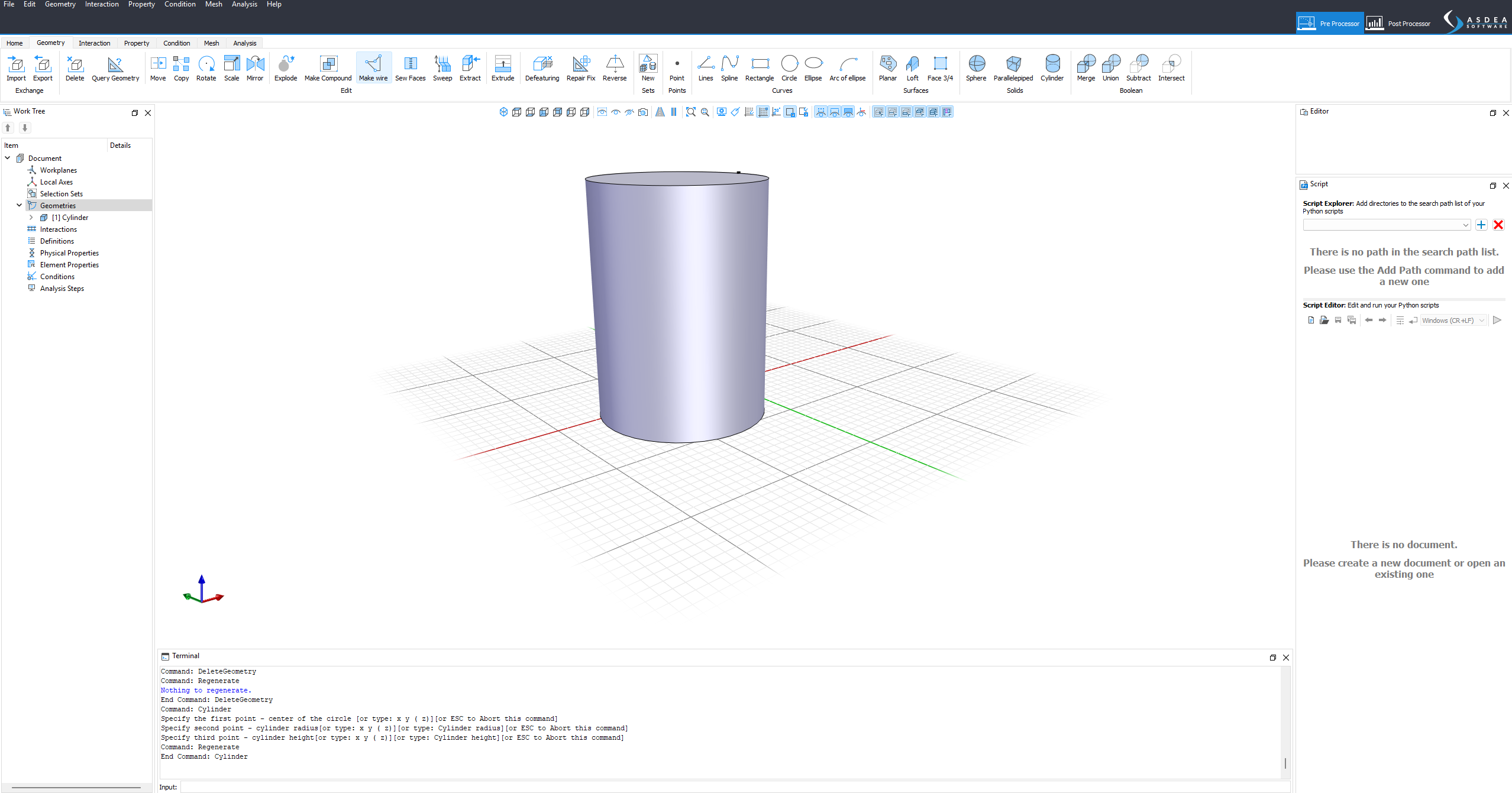Collapse the Geometries tree node
Viewport: 1512px width, 793px height.
coord(19,206)
